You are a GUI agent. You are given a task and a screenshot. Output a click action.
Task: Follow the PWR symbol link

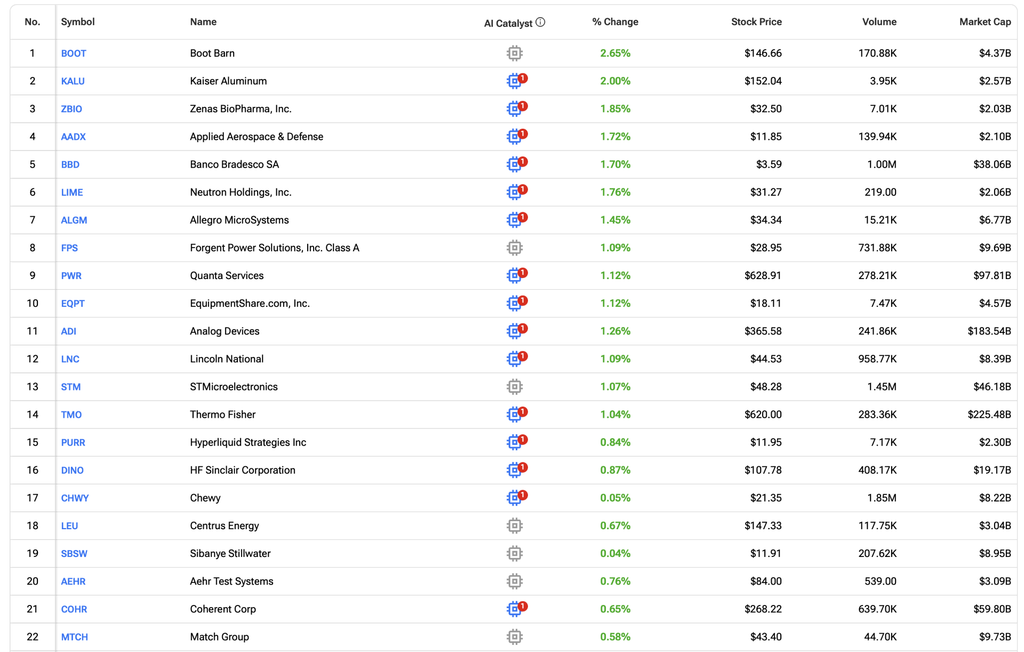71,276
